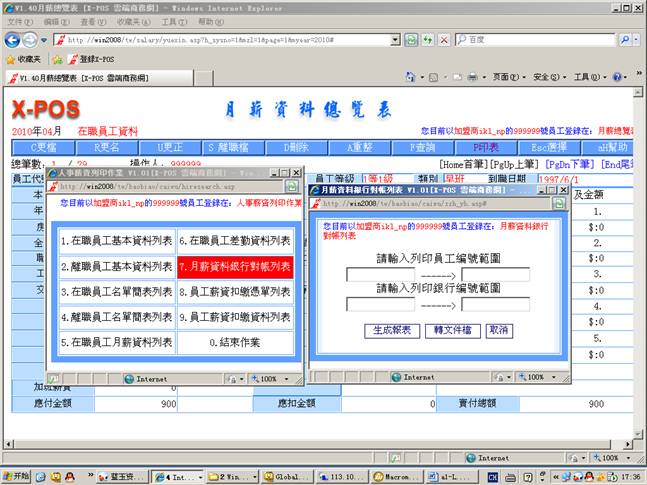
Task: Click the 轉文件檔 button
Action: click(450, 330)
